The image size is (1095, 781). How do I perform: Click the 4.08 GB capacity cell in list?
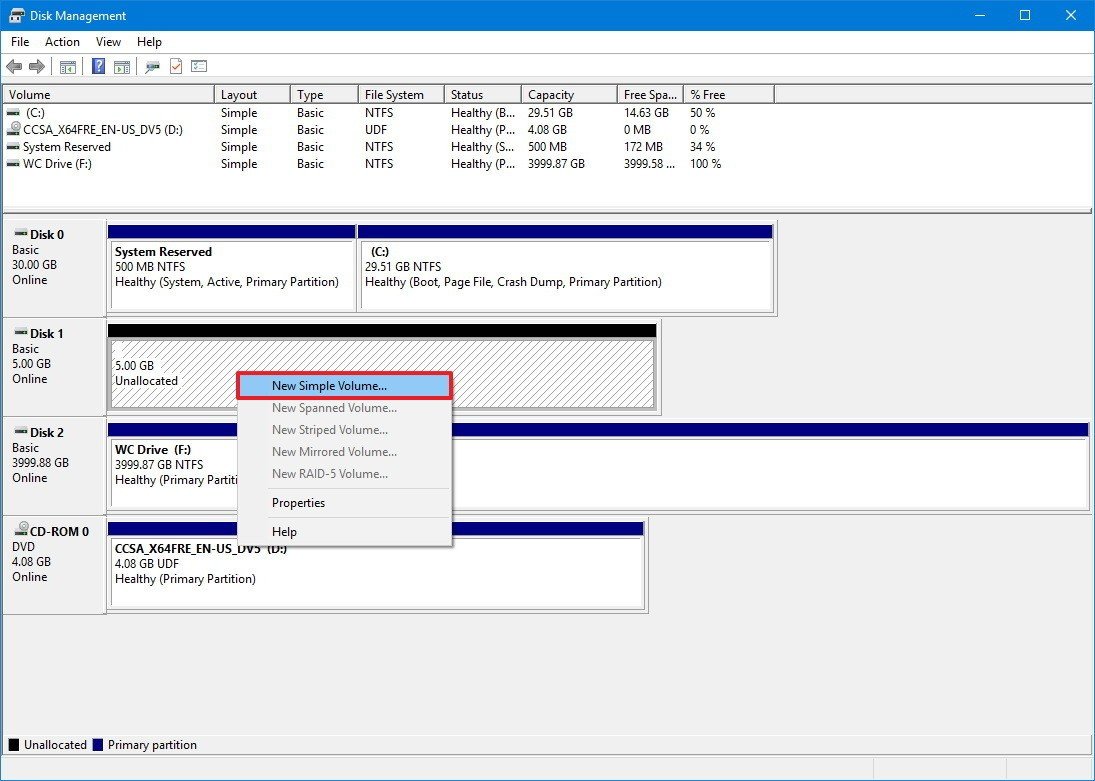point(548,130)
